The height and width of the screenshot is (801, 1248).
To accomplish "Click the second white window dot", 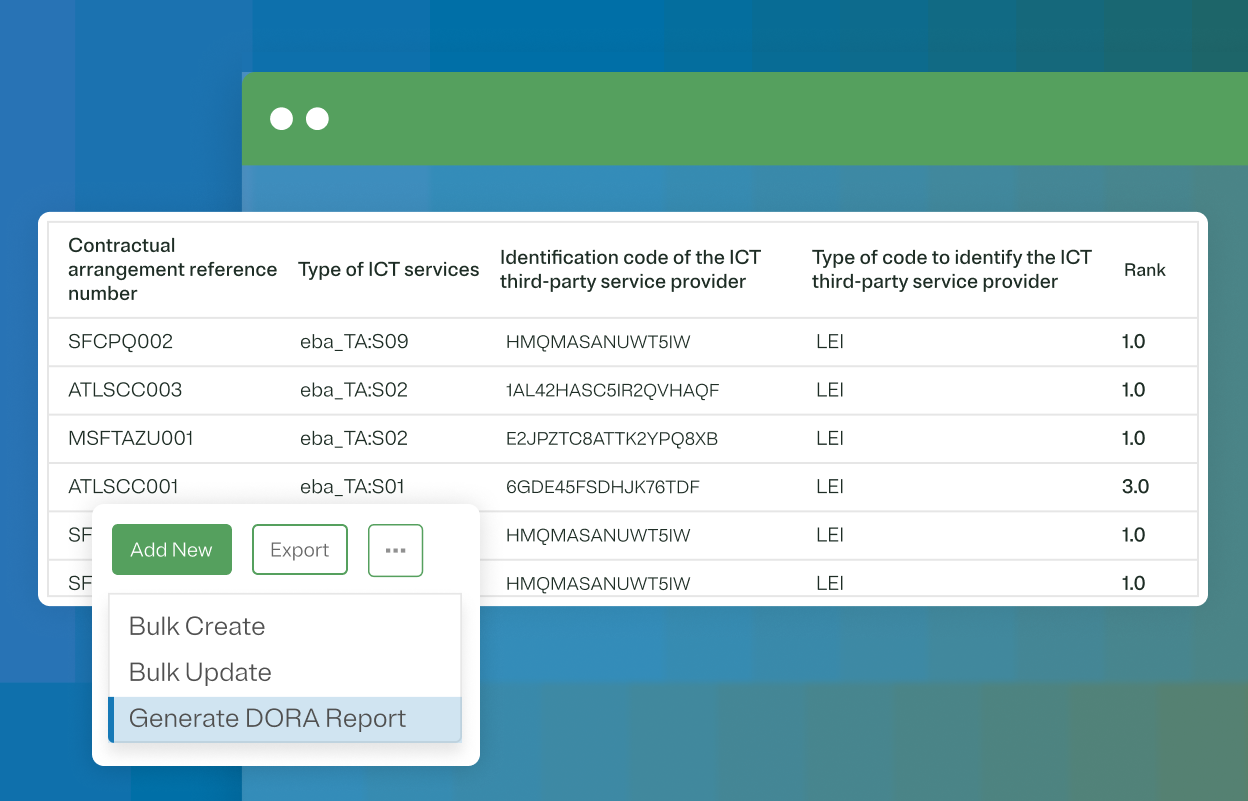I will 317,118.
